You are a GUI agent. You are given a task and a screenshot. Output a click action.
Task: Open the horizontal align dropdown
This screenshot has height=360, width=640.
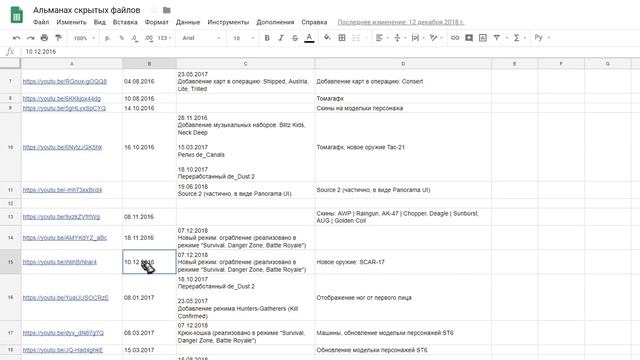point(382,38)
